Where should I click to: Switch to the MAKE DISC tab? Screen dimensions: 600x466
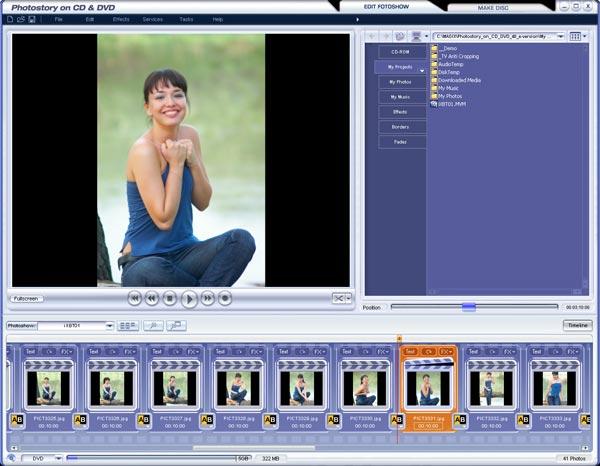click(x=493, y=7)
